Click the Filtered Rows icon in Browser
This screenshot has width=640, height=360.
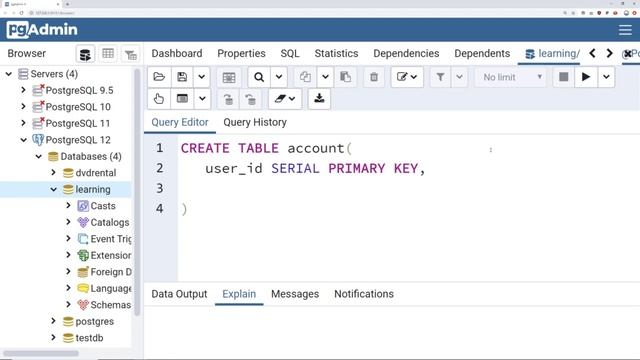point(131,54)
